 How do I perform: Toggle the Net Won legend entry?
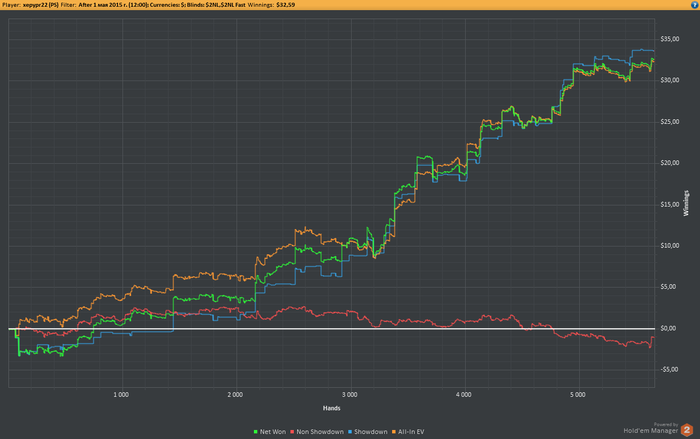270,432
